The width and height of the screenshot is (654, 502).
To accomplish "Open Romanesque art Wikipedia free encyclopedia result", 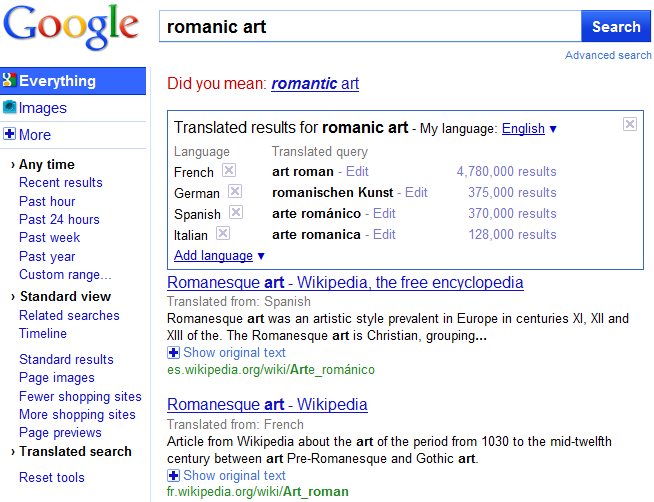I will coord(345,283).
